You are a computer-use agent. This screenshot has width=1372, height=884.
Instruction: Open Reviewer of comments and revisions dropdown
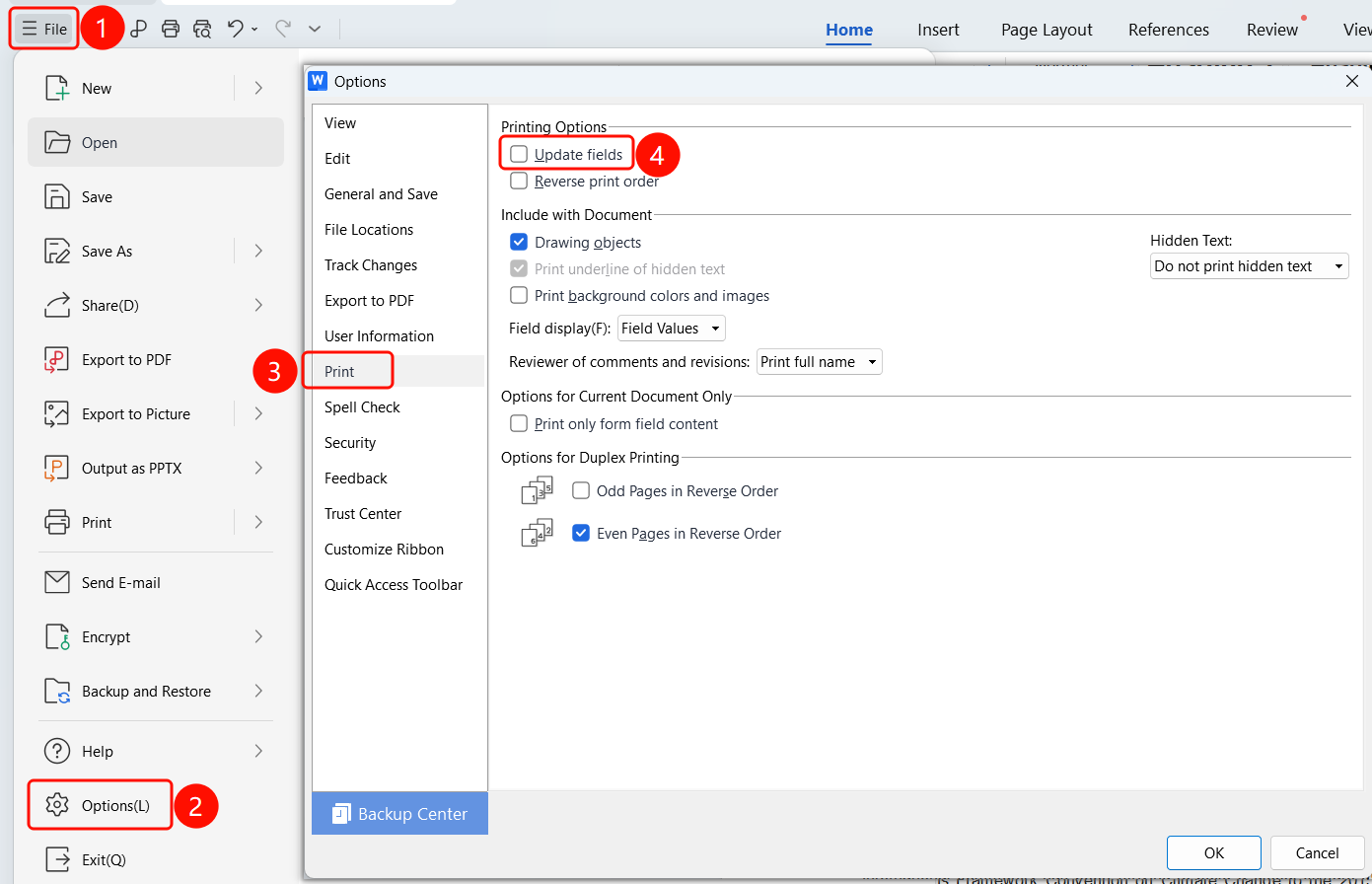click(x=820, y=362)
